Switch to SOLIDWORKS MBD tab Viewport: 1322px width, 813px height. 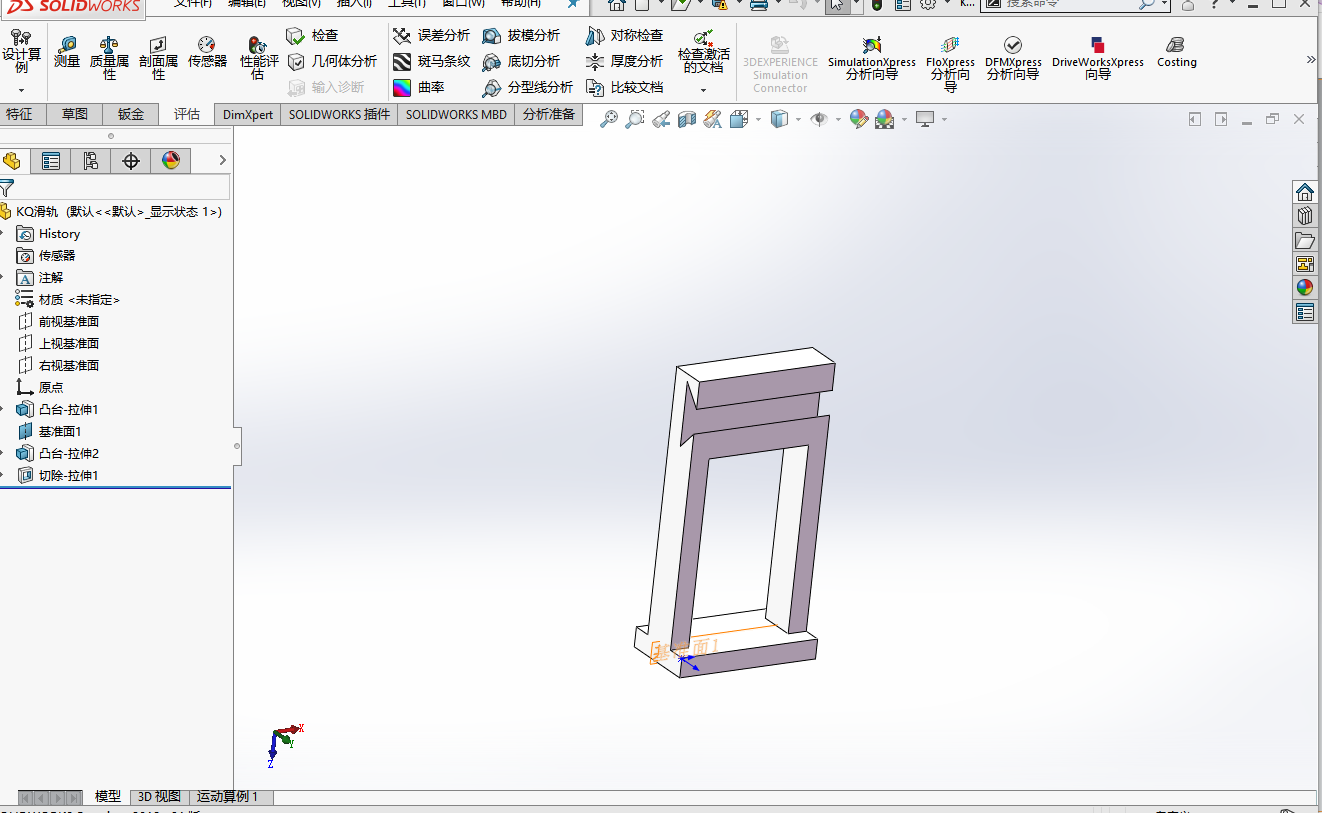456,114
